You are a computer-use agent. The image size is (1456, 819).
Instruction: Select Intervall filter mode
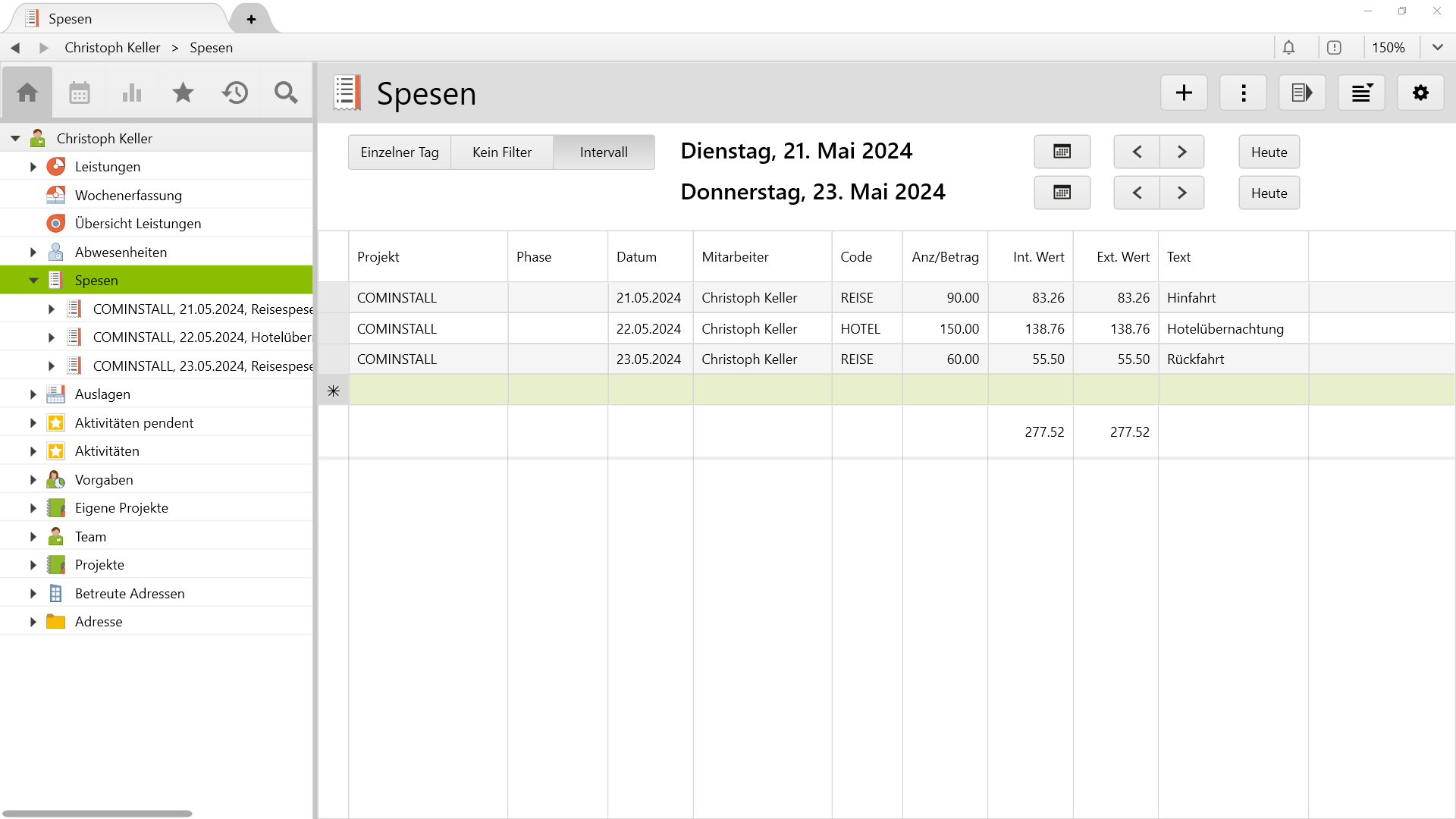pos(604,152)
